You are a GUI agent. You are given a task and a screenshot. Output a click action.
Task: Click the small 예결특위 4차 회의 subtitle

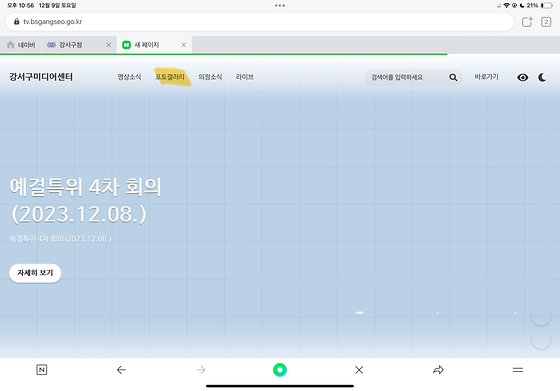[60, 239]
